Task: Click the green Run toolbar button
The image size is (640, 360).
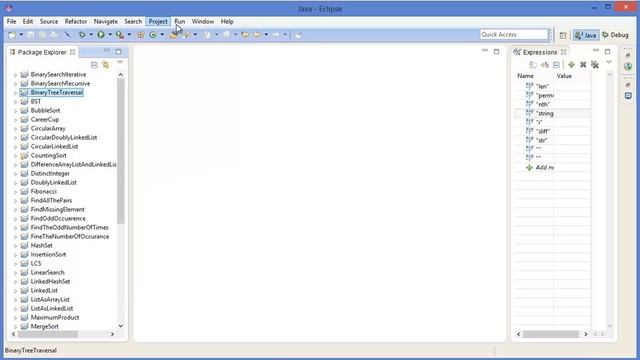Action: 101,35
